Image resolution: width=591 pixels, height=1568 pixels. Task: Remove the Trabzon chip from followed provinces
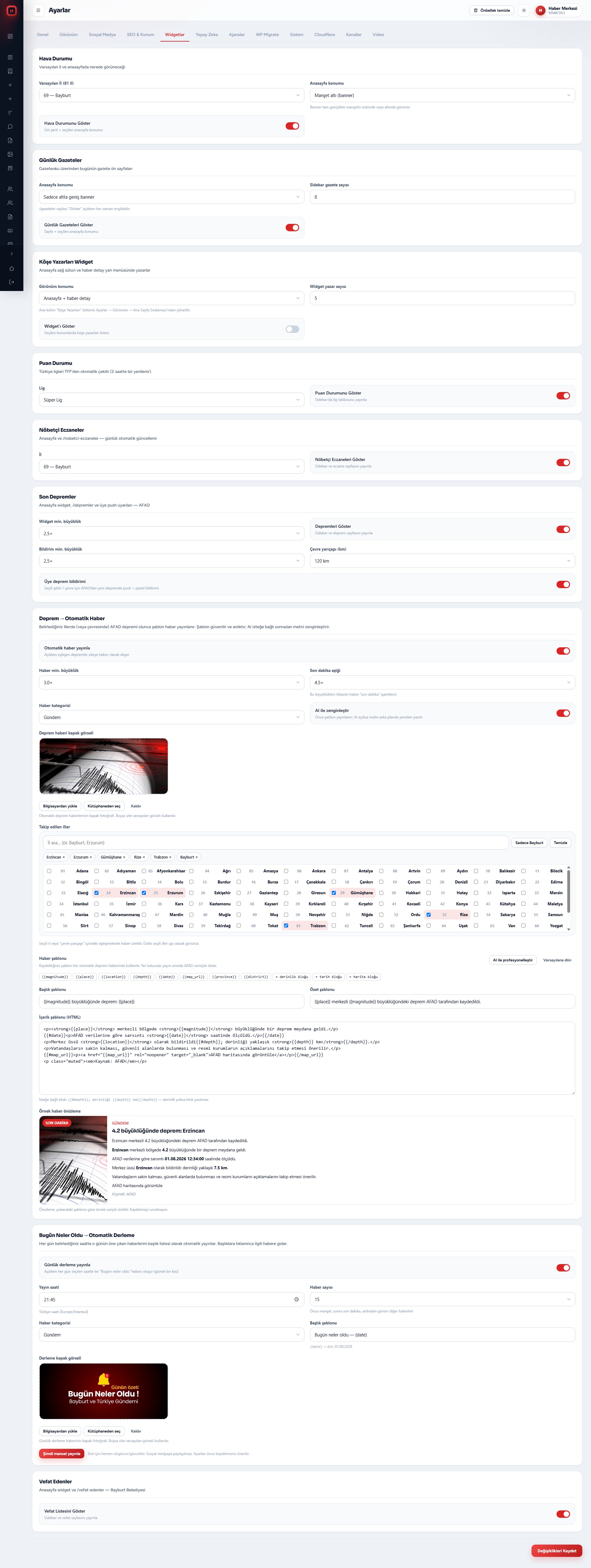tap(171, 857)
